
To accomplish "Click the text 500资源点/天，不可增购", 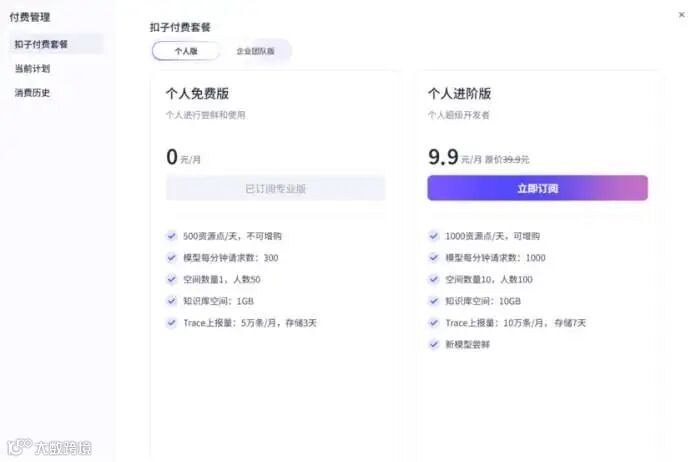I will click(x=232, y=236).
